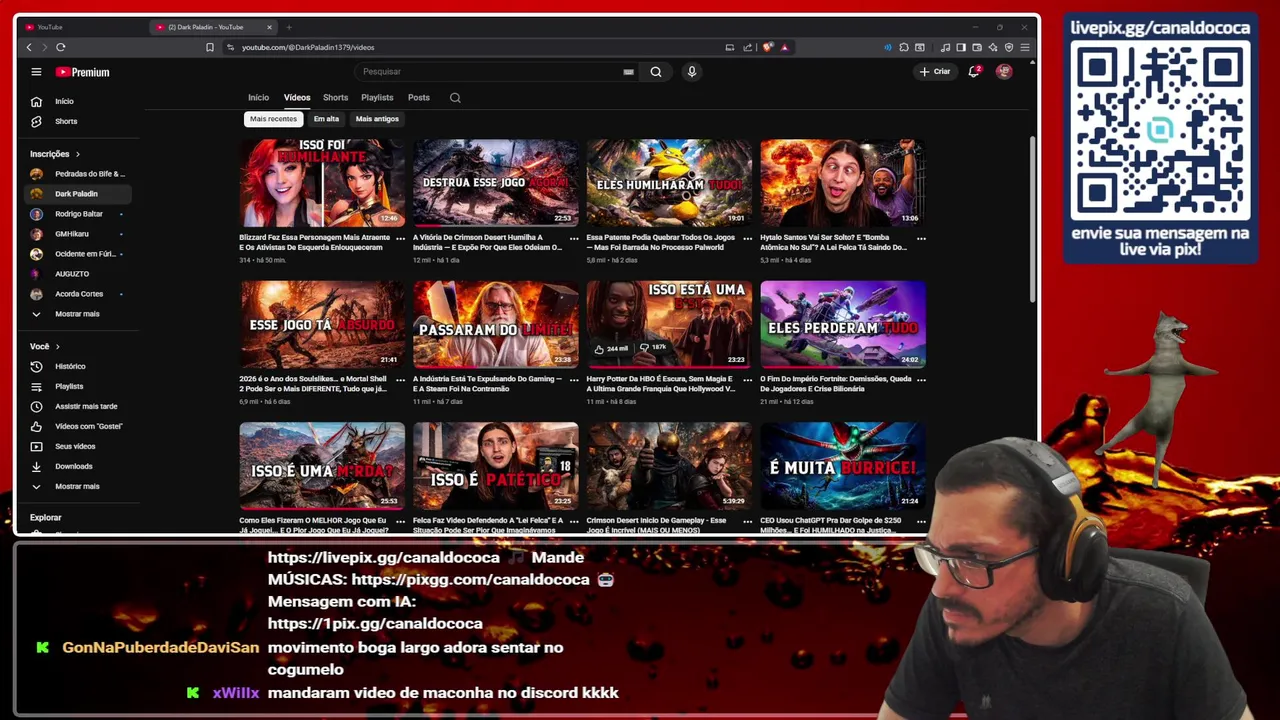Click the YouTube Premium logo
Image resolution: width=1280 pixels, height=720 pixels.
pos(82,72)
